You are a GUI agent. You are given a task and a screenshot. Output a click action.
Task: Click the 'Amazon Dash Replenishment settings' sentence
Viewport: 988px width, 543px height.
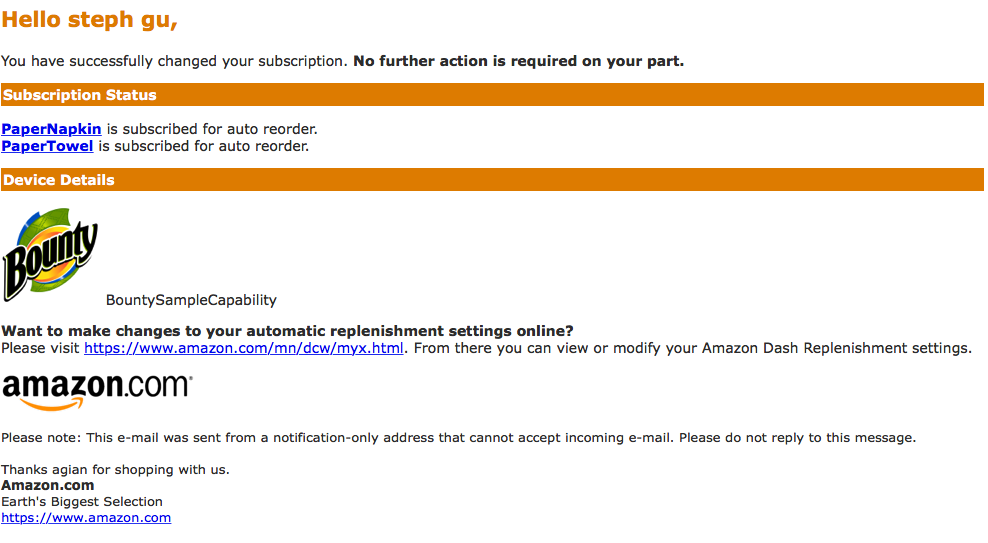pos(692,348)
